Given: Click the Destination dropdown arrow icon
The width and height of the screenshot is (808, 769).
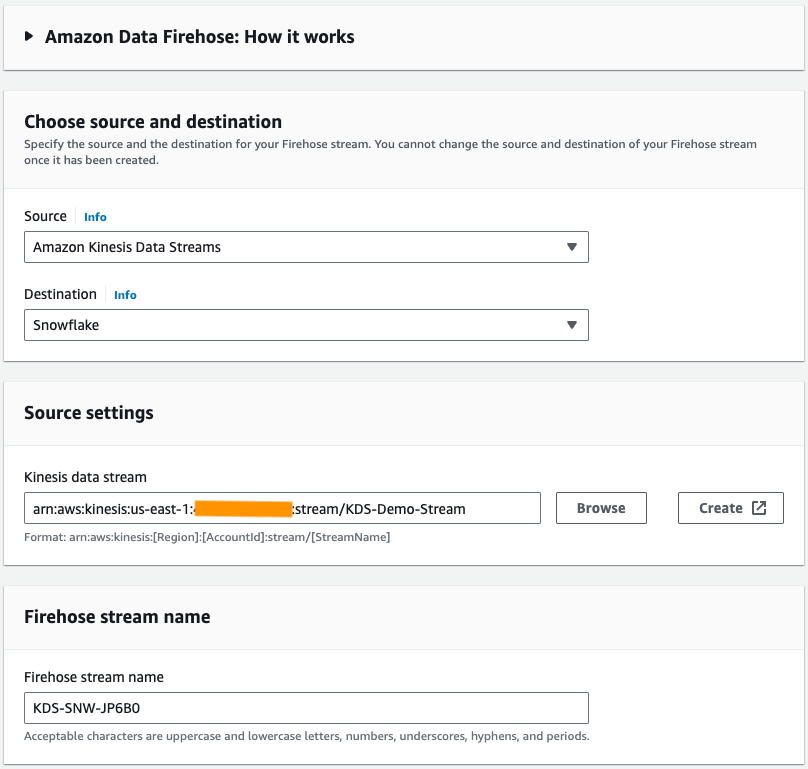Looking at the screenshot, I should 572,325.
